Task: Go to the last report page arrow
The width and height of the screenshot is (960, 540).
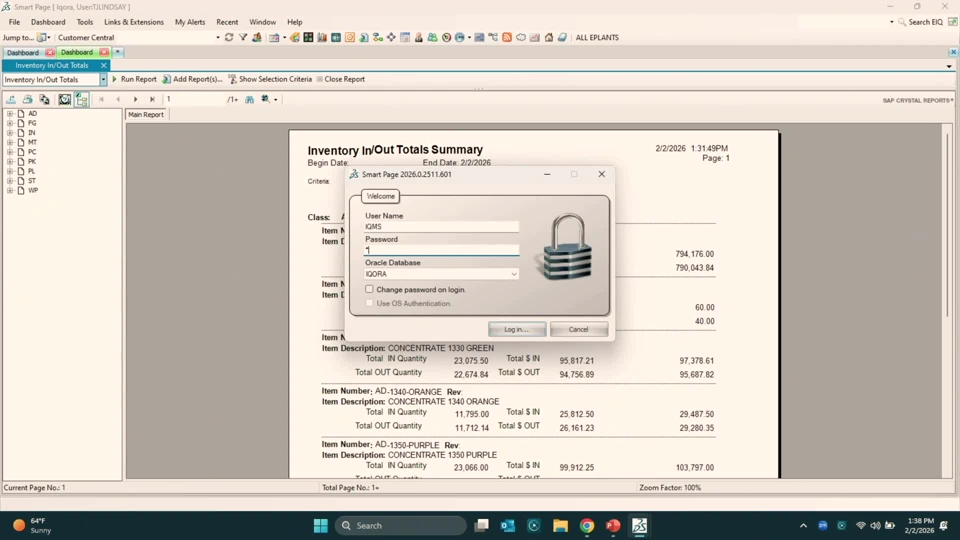Action: (x=152, y=99)
